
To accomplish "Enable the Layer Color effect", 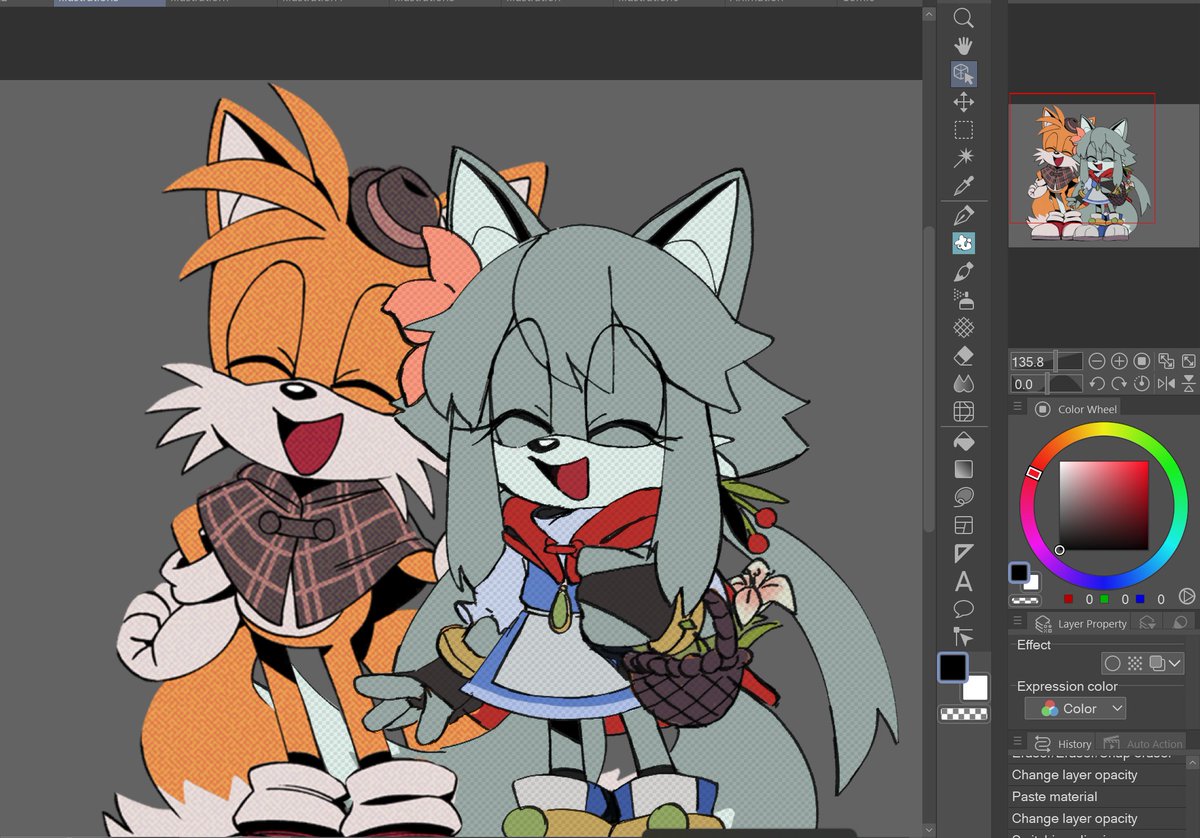I will coord(1157,663).
